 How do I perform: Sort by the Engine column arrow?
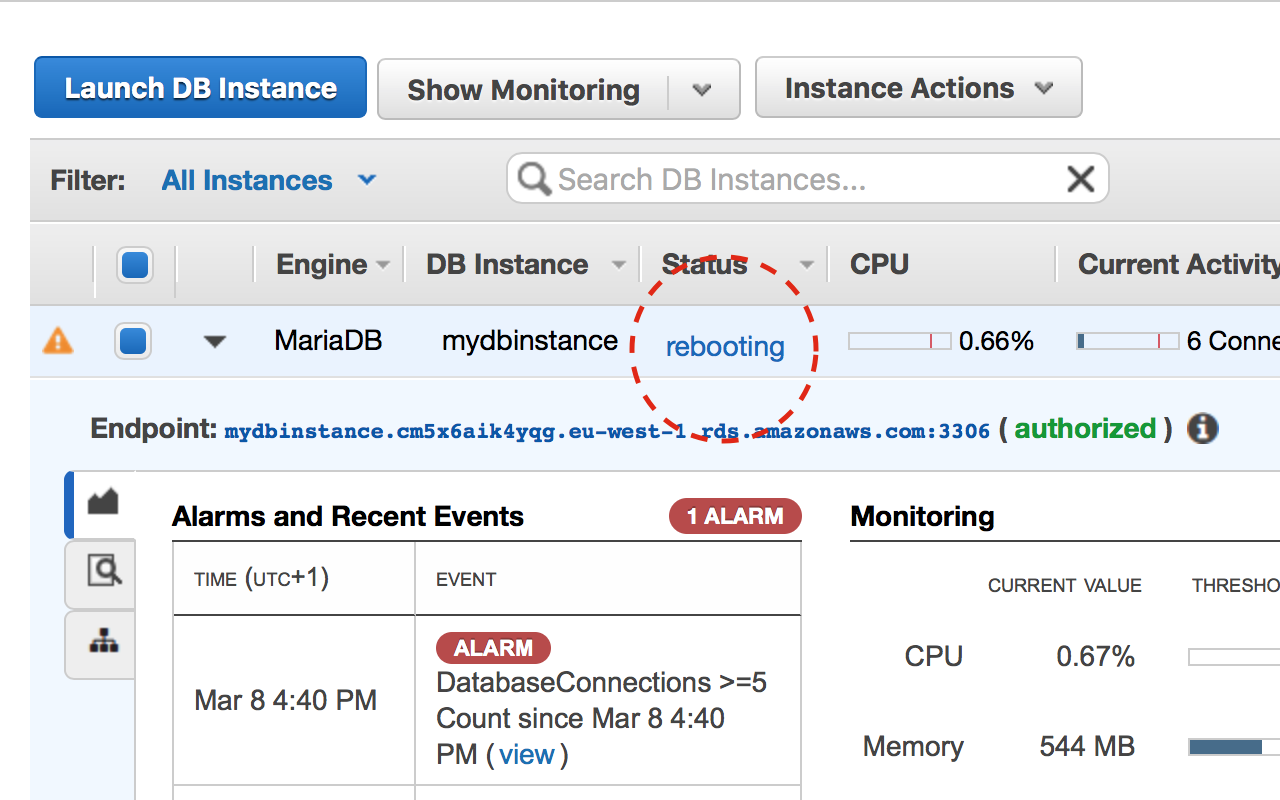click(x=383, y=266)
